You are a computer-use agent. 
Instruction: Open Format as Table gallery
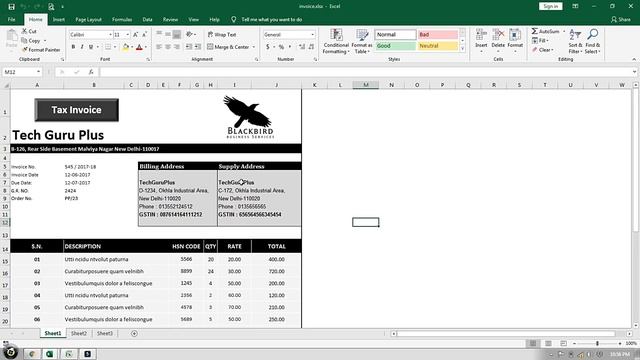coord(362,41)
